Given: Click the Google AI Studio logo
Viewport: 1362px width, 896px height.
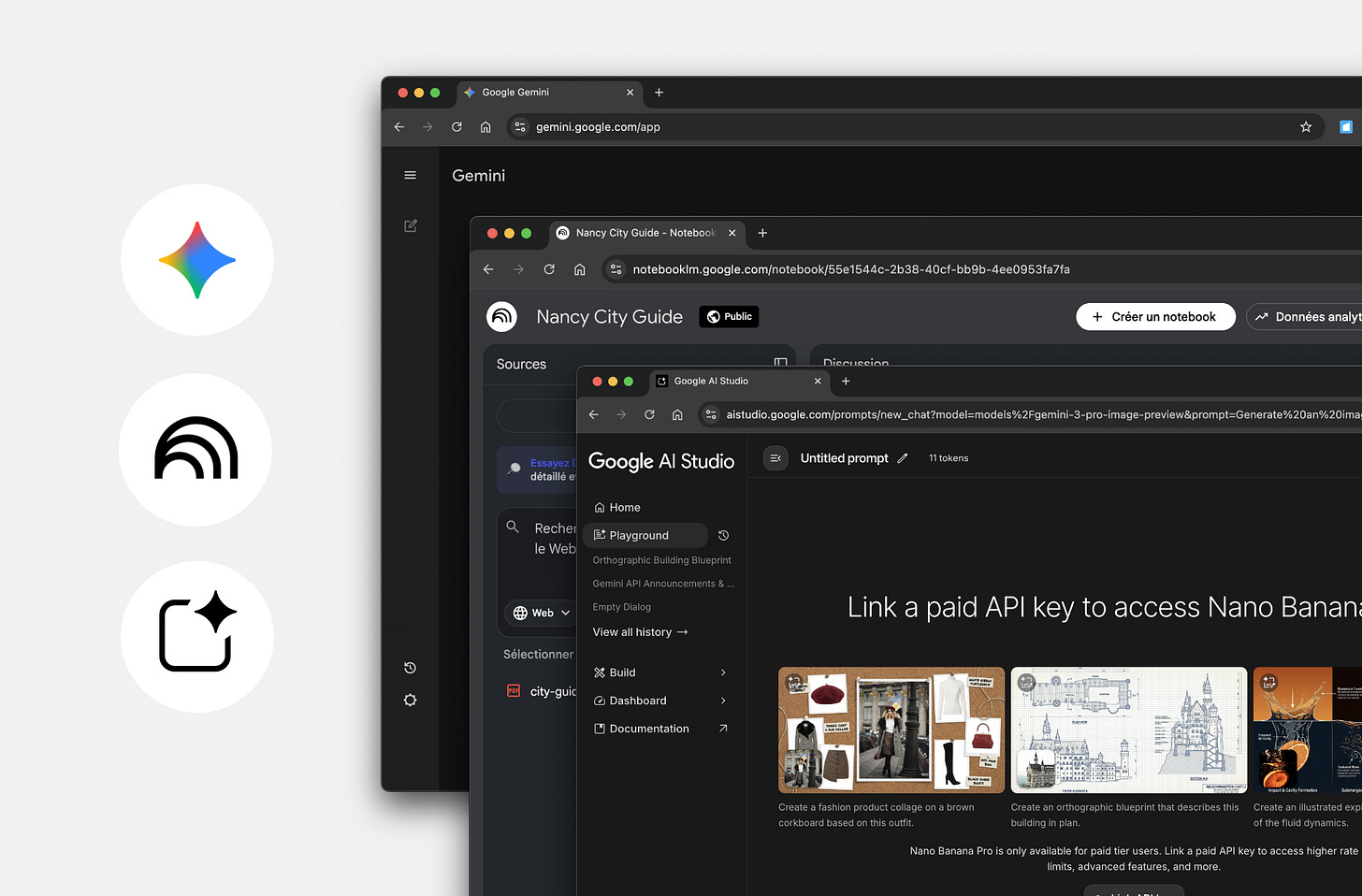Looking at the screenshot, I should click(x=661, y=461).
